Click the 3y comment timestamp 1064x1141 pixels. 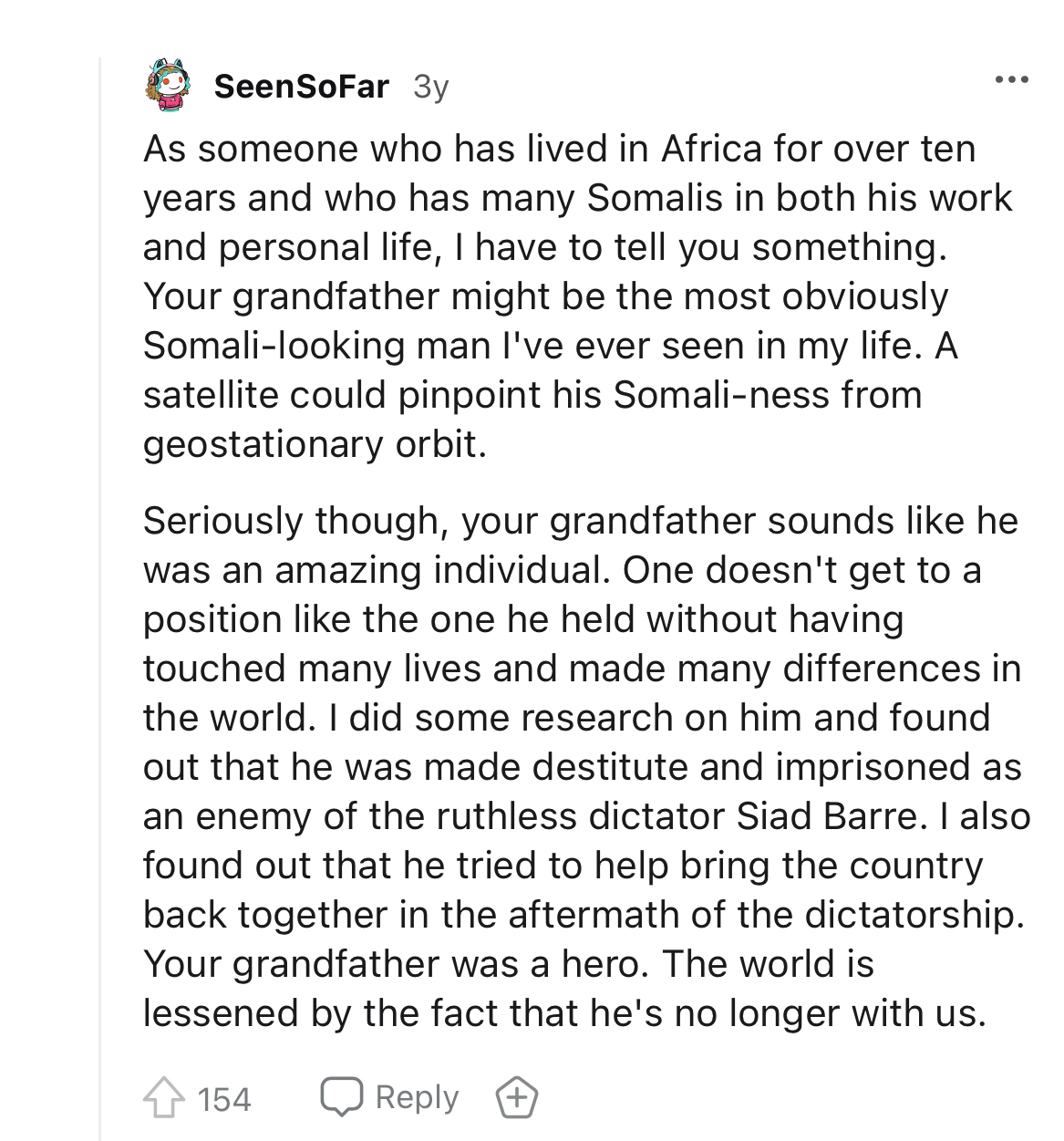point(430,88)
